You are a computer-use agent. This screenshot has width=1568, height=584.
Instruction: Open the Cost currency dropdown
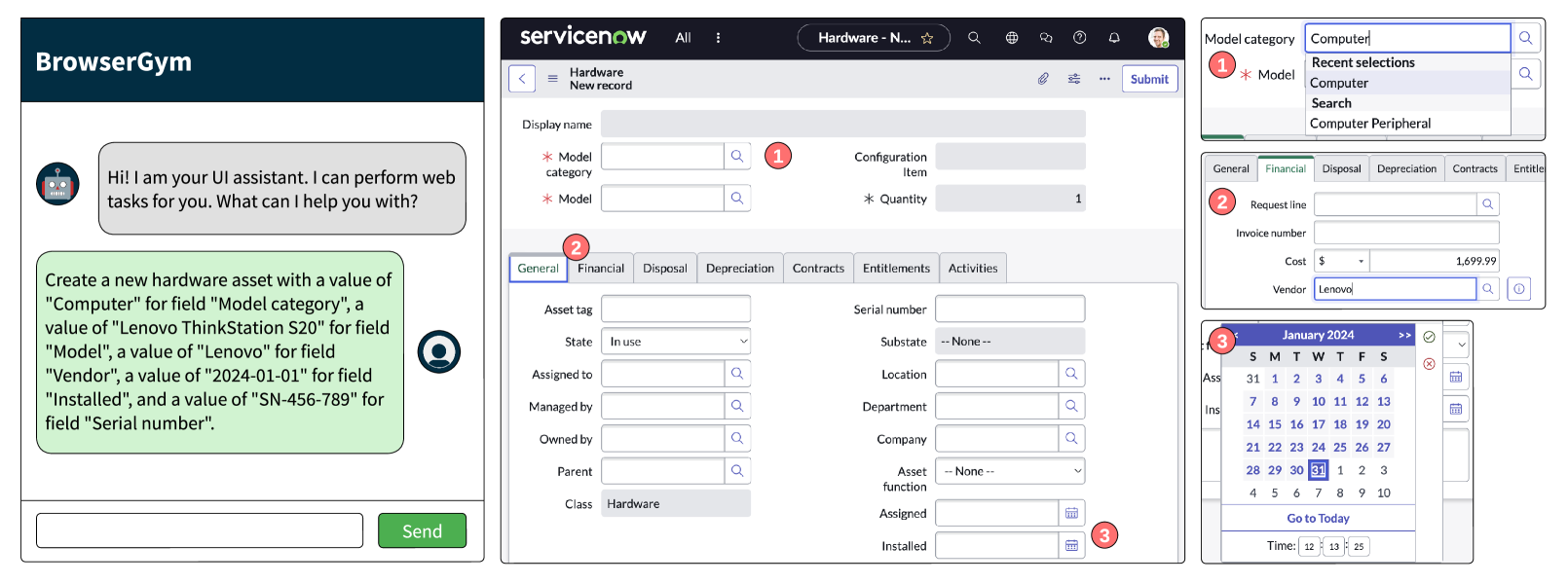[1342, 261]
